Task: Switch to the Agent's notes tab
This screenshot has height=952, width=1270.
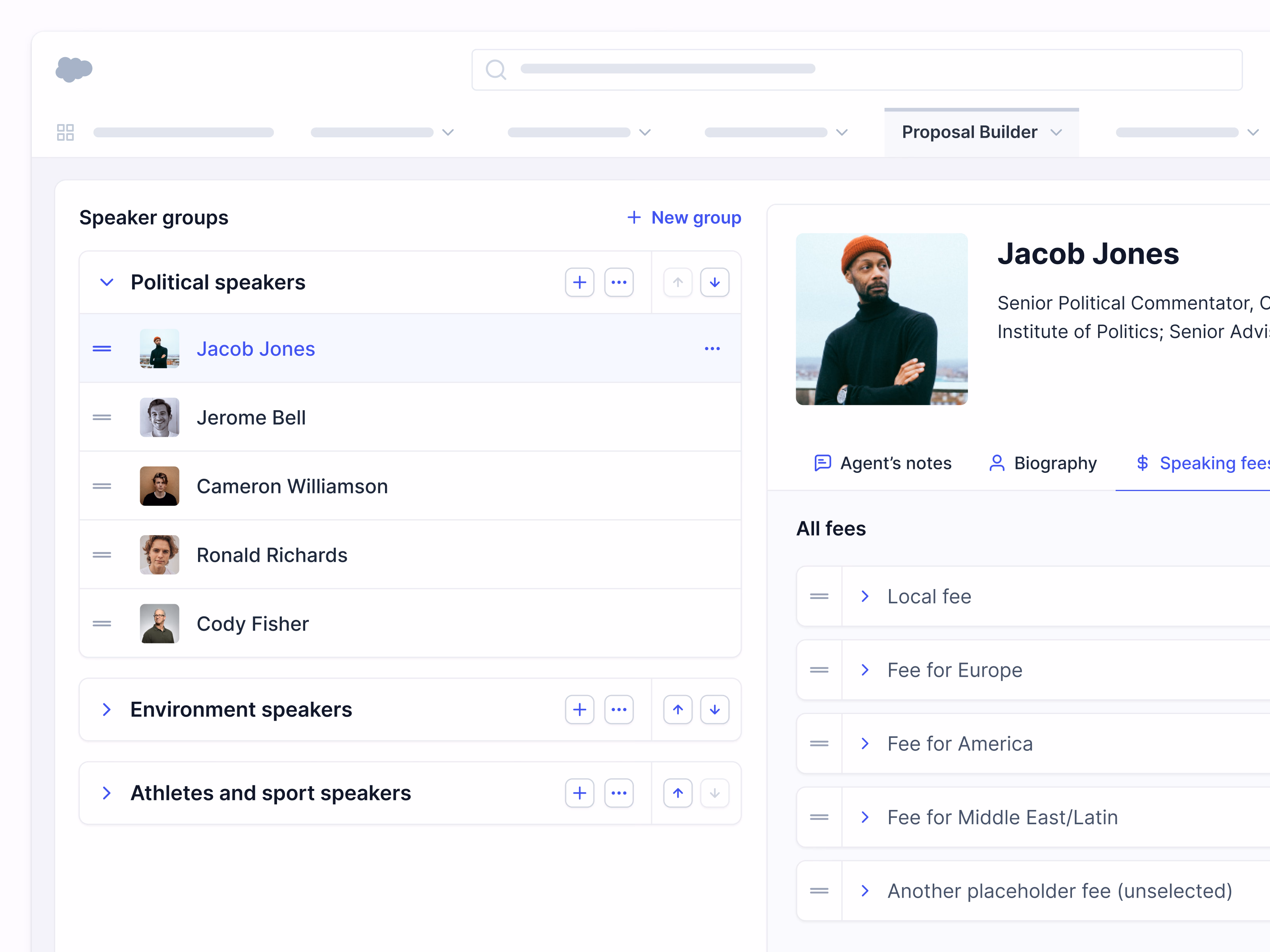Action: pos(883,463)
